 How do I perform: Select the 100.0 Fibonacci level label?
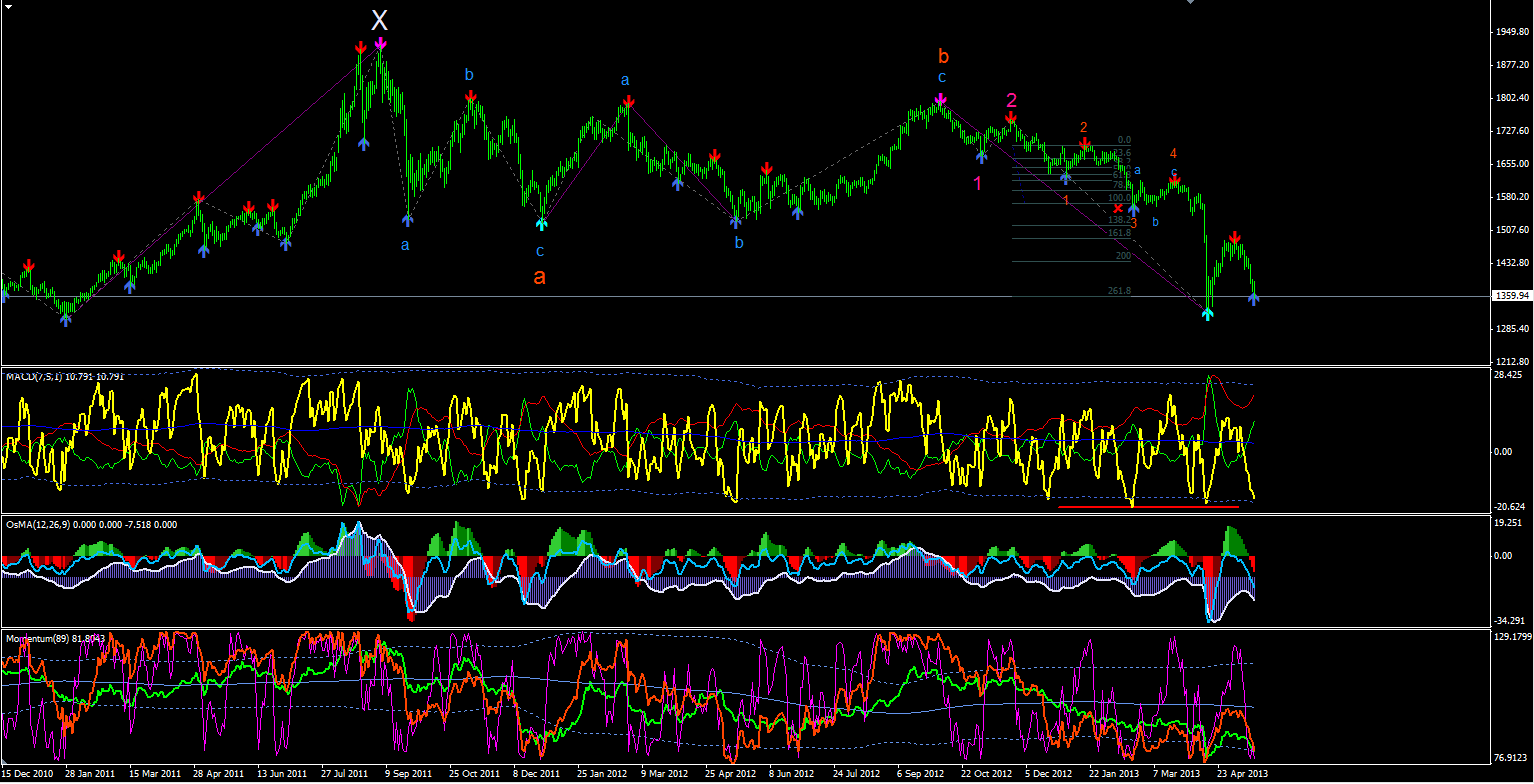click(x=1118, y=198)
